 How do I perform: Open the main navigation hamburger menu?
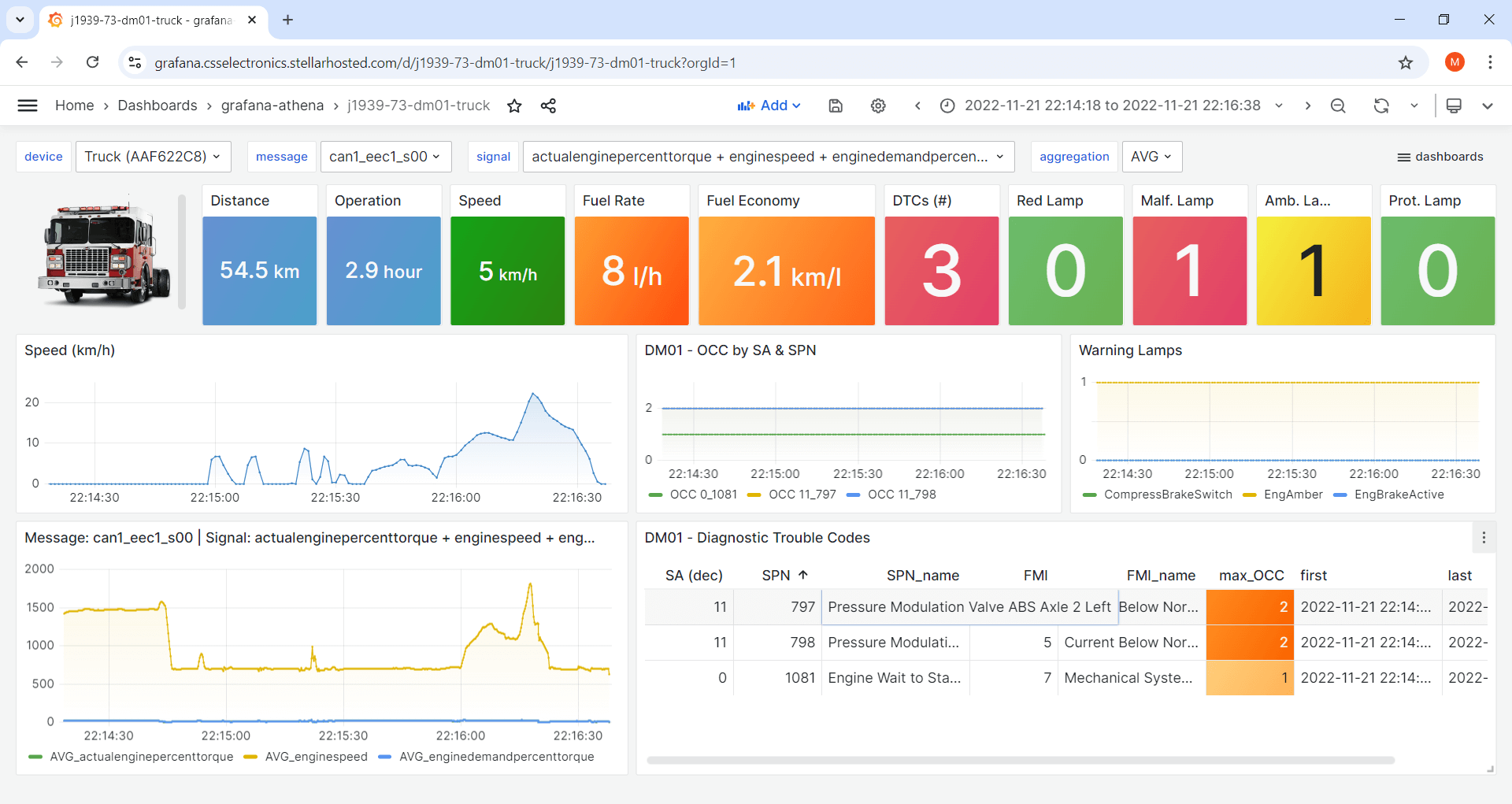point(27,105)
